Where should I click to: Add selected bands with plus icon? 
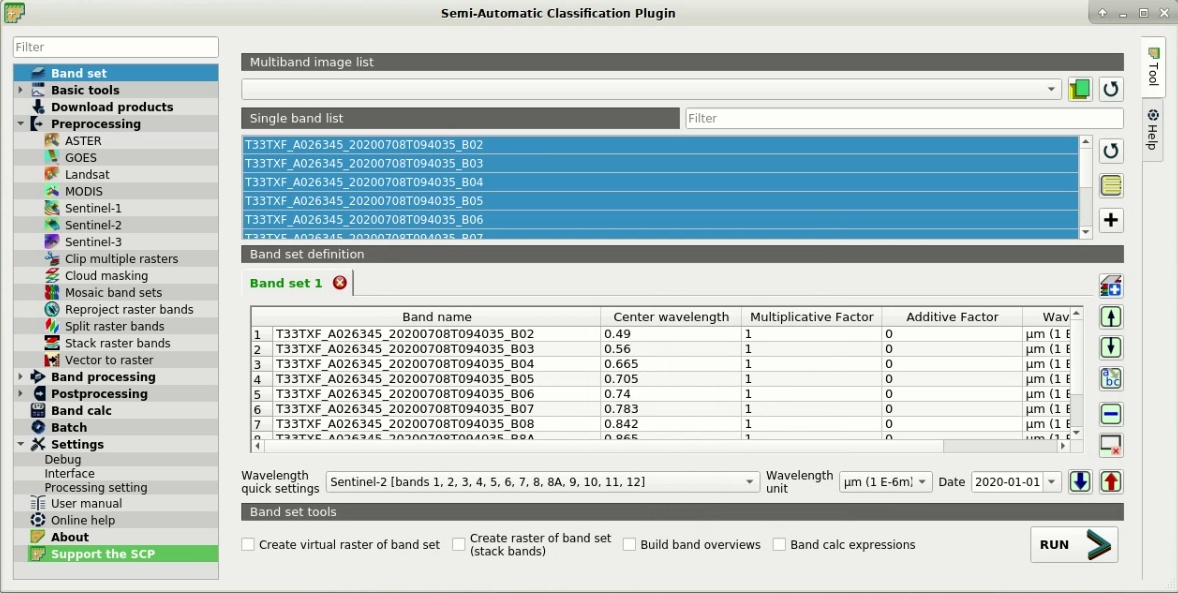[1110, 220]
